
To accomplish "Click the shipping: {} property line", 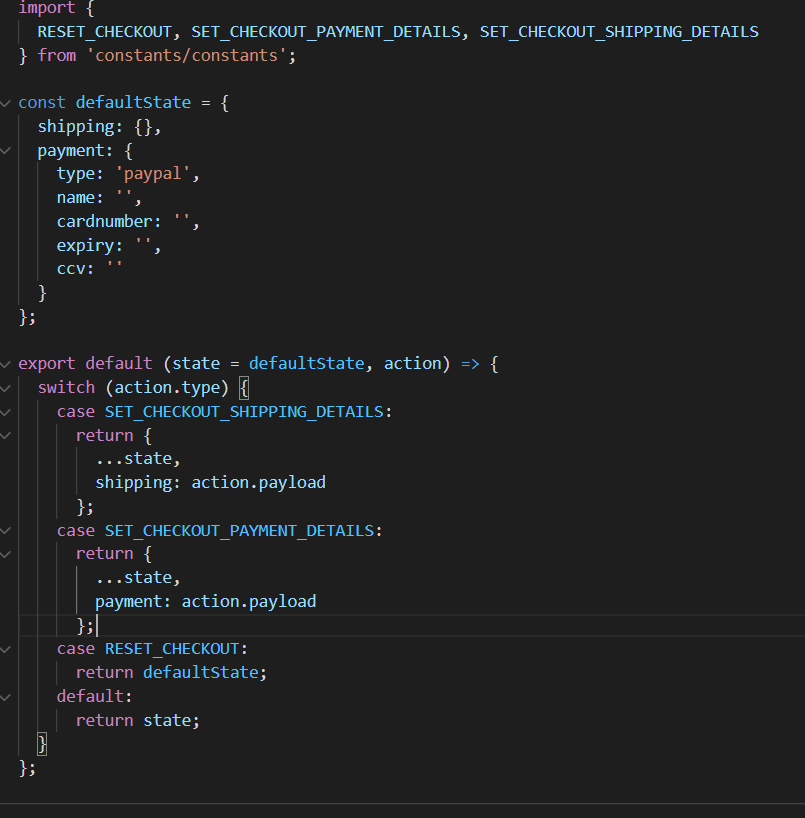I will pyautogui.click(x=99, y=127).
